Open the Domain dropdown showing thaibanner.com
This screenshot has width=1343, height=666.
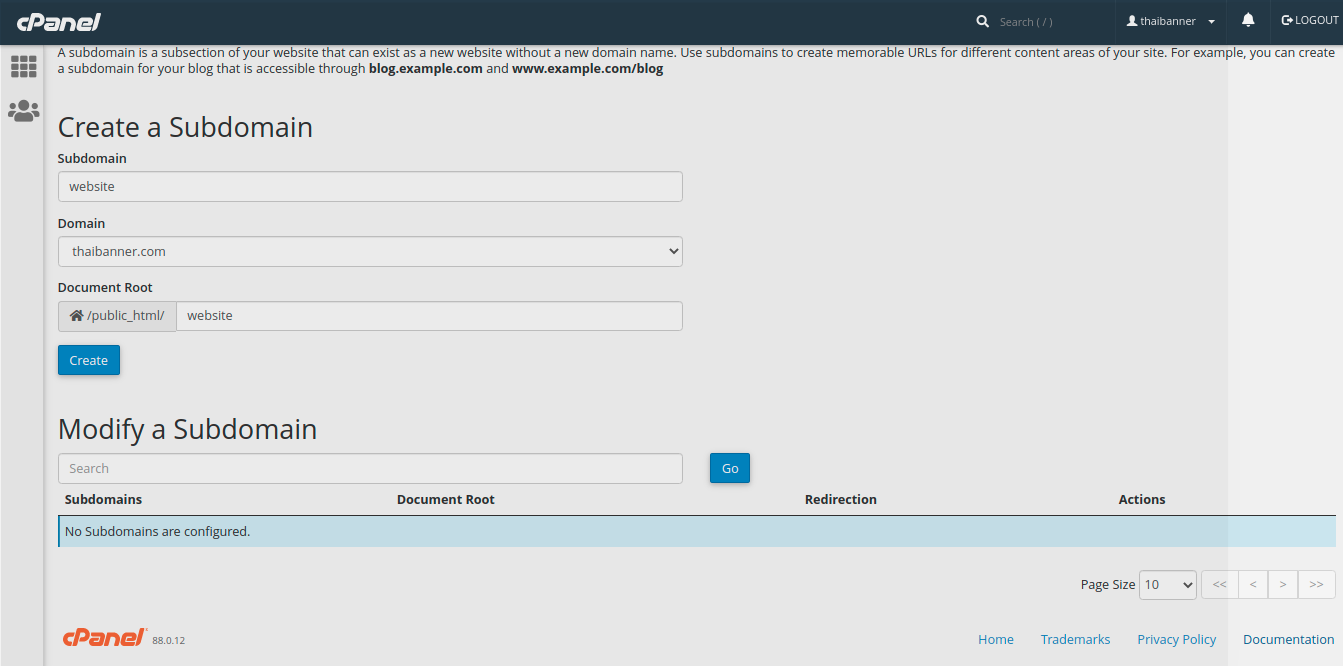pos(370,252)
